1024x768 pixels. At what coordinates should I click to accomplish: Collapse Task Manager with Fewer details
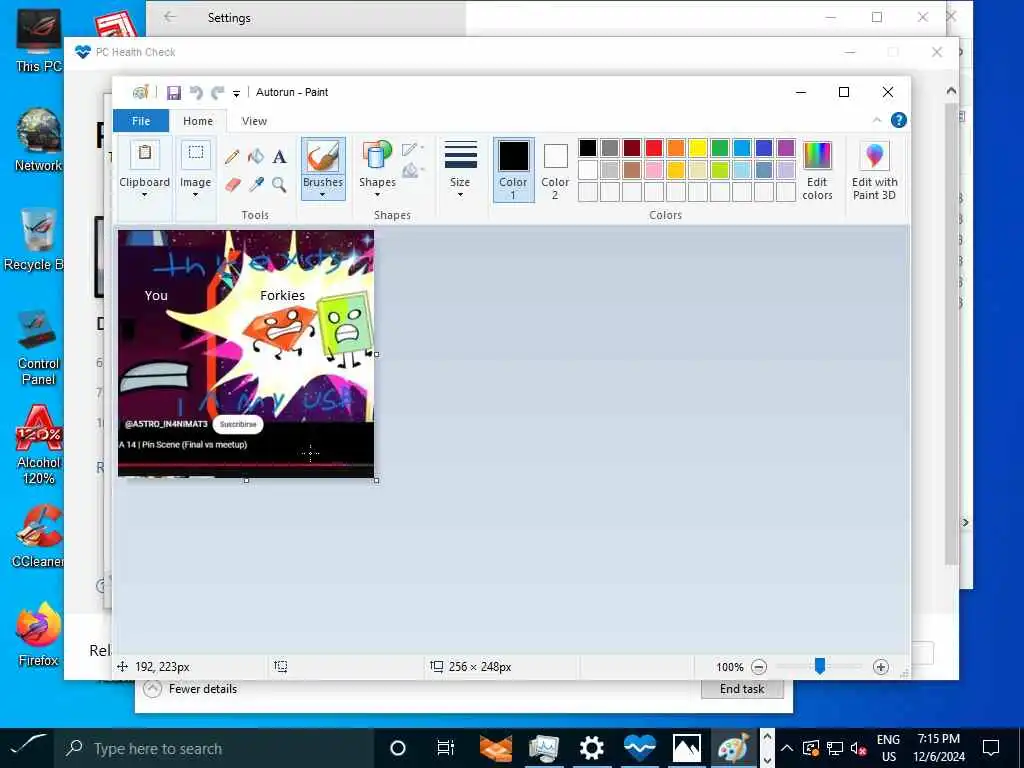tap(191, 688)
